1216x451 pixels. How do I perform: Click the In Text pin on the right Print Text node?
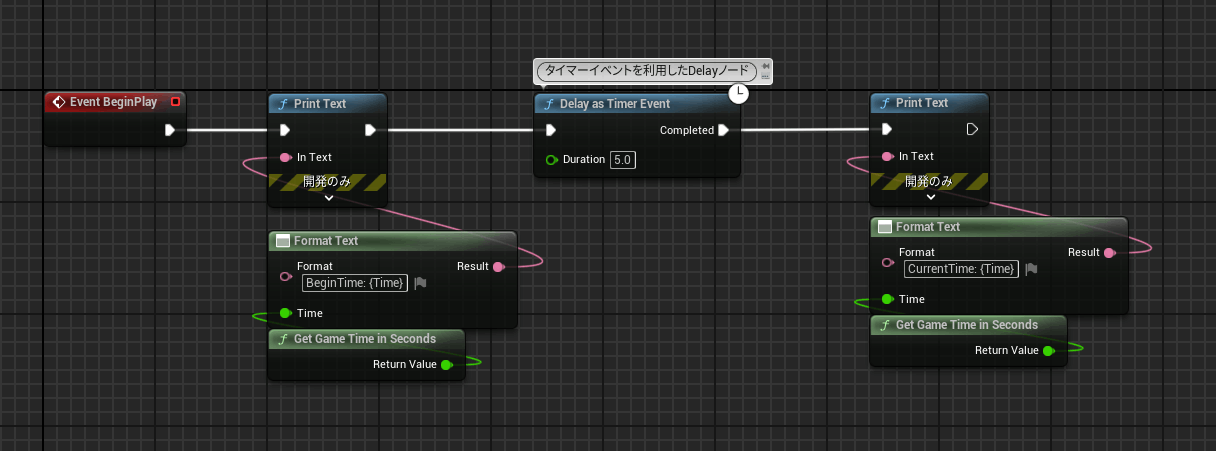[x=887, y=156]
